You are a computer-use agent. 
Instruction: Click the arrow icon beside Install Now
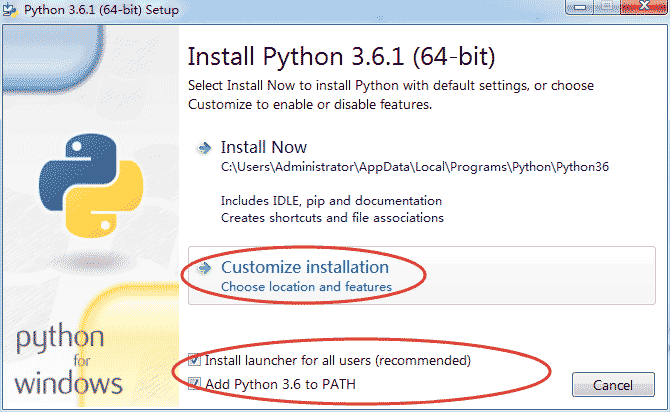205,148
